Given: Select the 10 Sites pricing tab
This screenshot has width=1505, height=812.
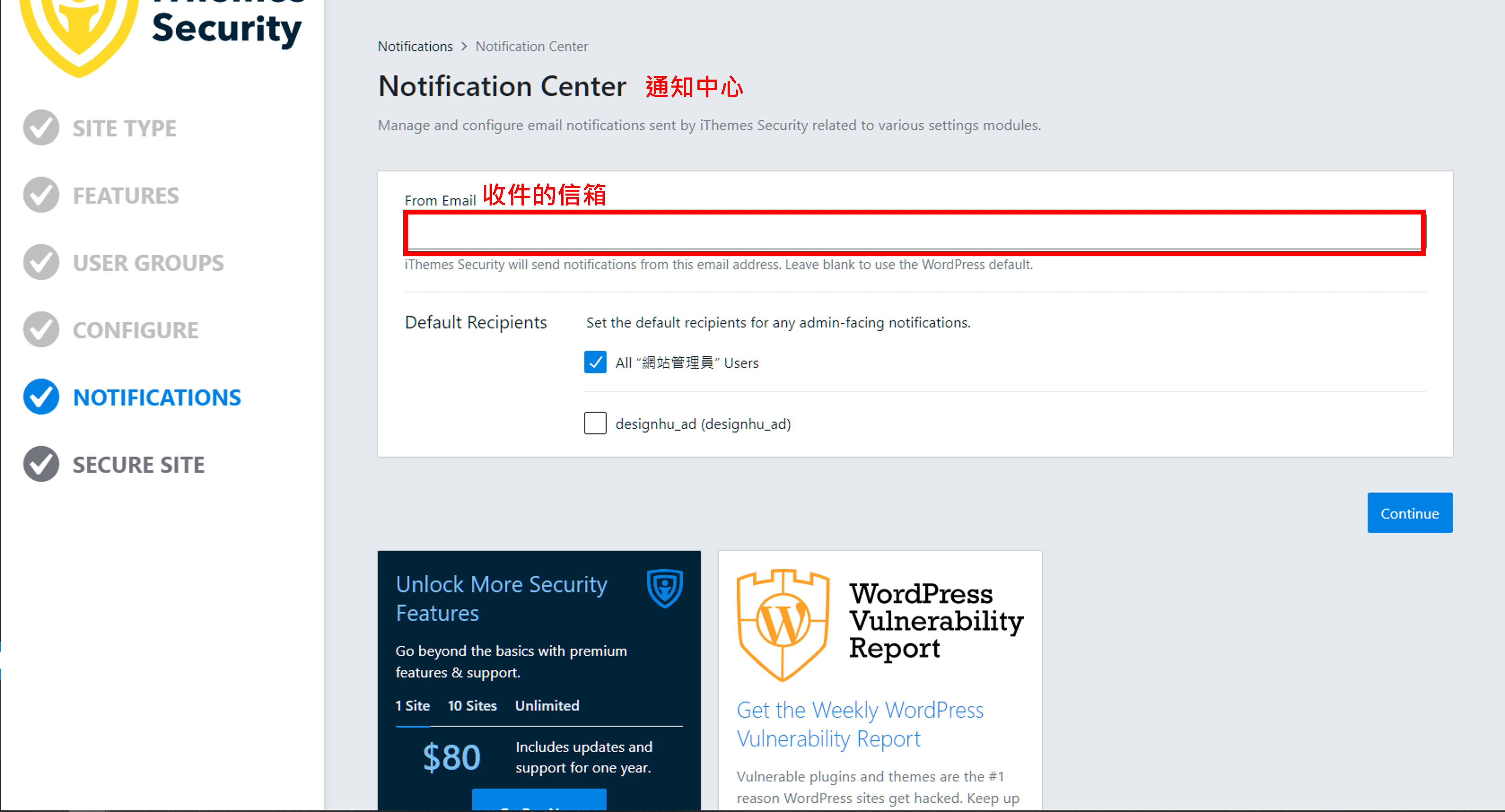Looking at the screenshot, I should click(x=472, y=706).
